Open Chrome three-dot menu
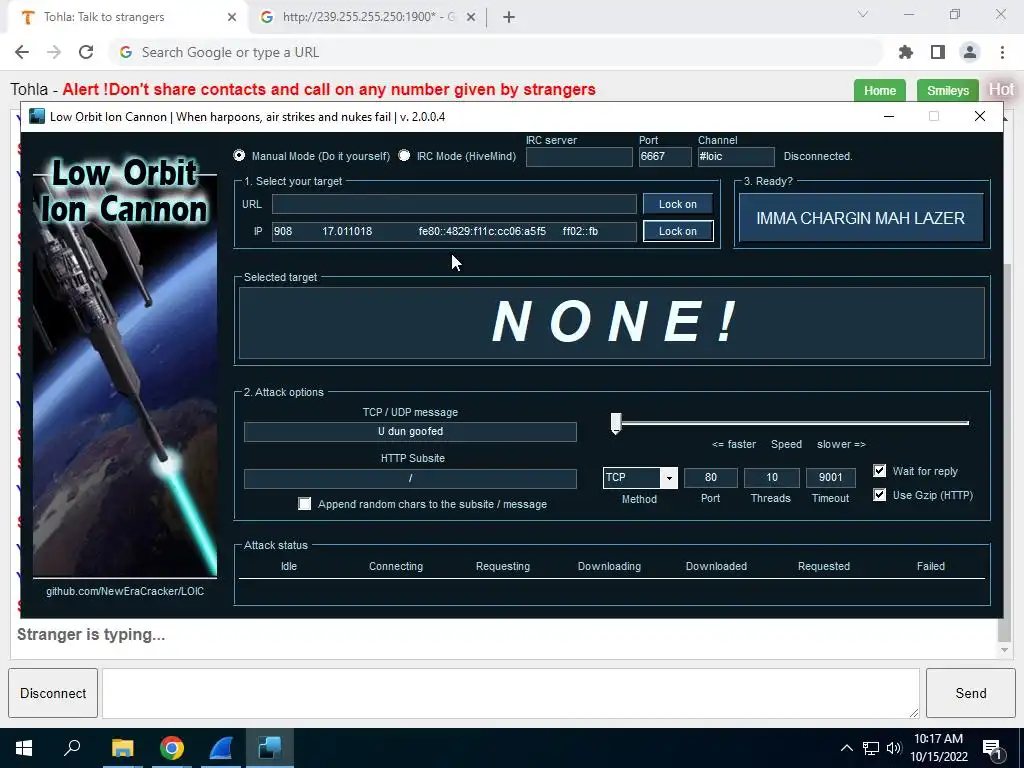Image resolution: width=1024 pixels, height=768 pixels. pyautogui.click(x=1002, y=52)
